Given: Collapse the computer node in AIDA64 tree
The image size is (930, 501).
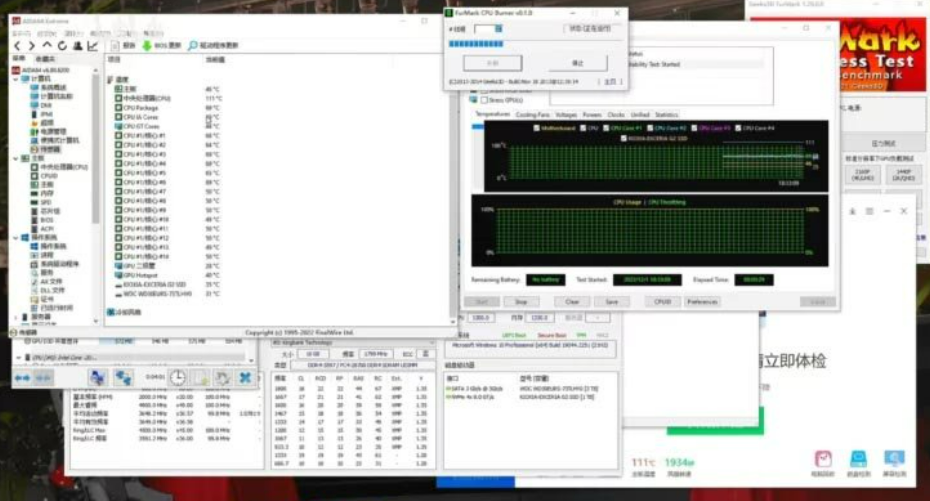Looking at the screenshot, I should coord(16,78).
